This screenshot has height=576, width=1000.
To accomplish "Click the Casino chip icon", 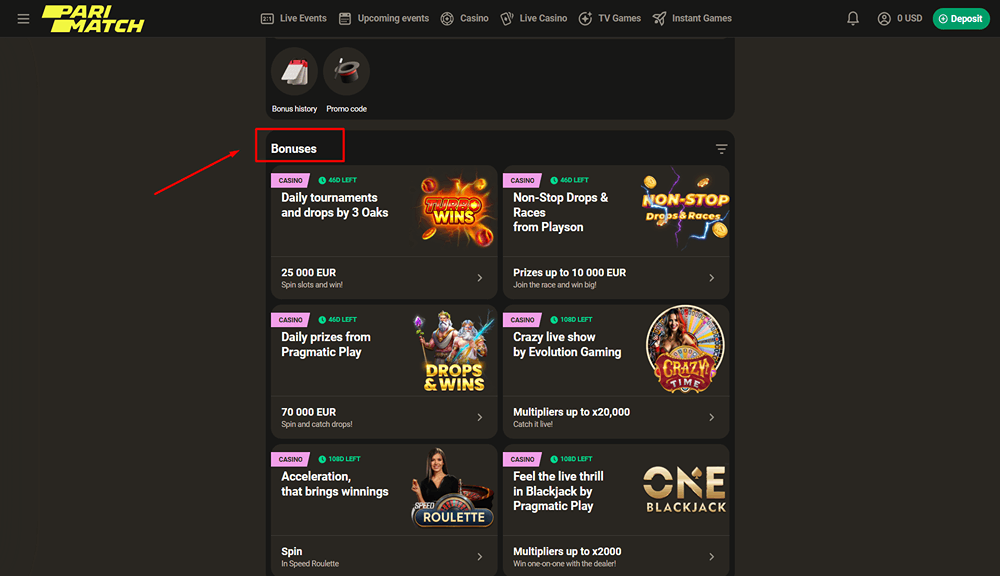I will point(447,18).
